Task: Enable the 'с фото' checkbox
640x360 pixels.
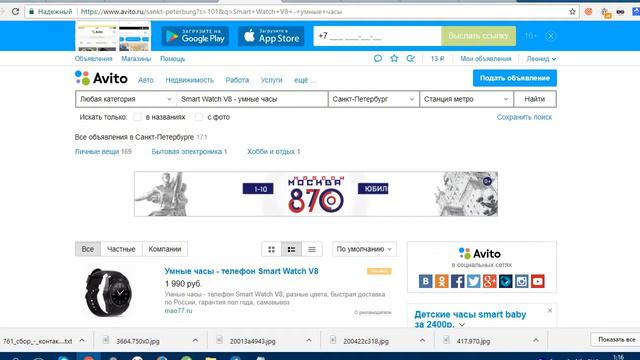Action: (199, 117)
